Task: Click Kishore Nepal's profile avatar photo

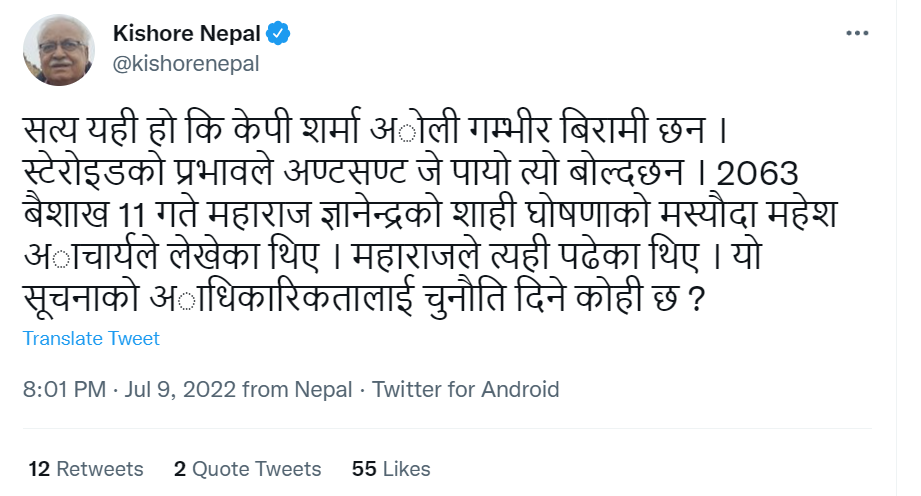Action: 58,50
